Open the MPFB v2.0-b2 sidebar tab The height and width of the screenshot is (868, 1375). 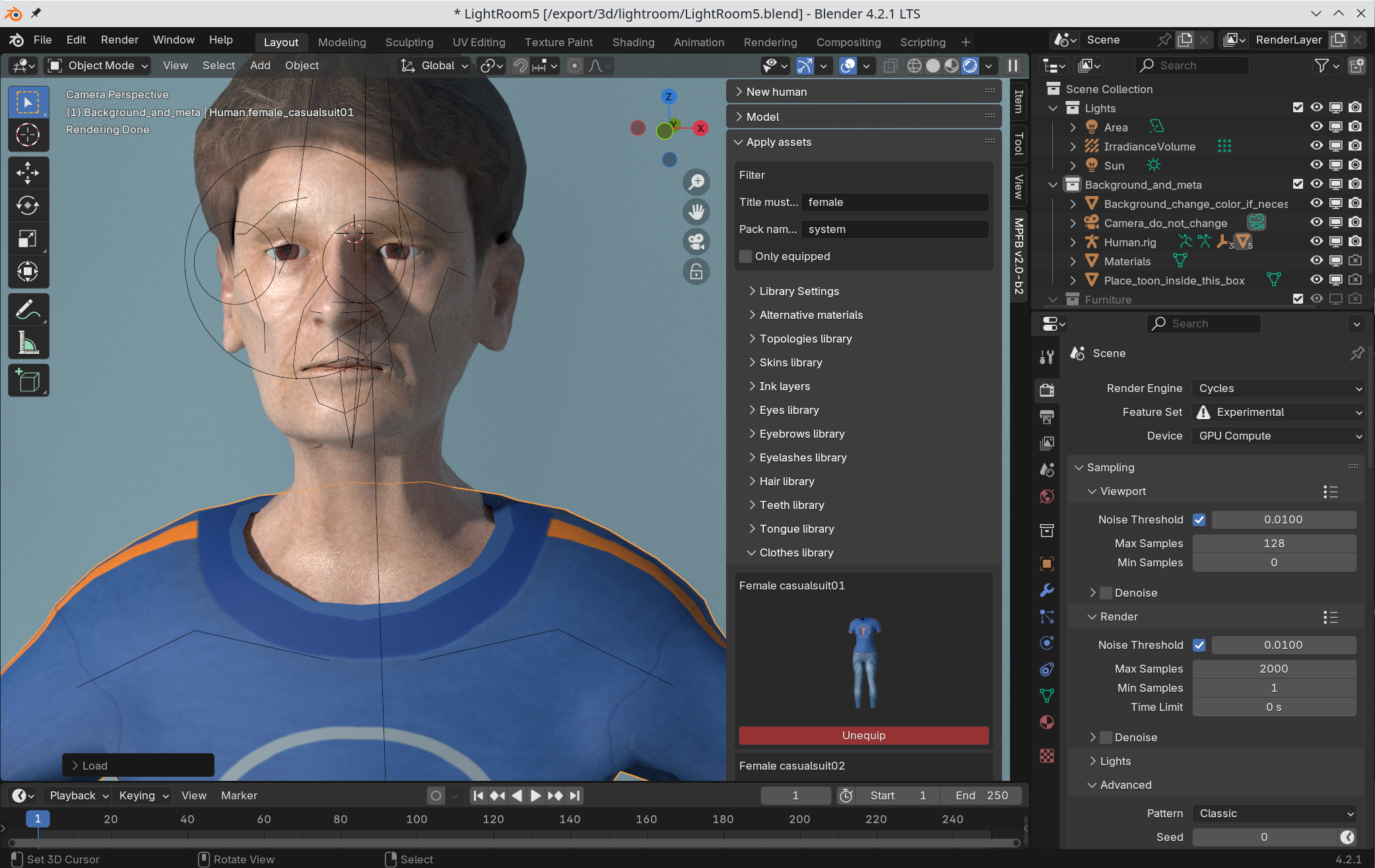point(1019,255)
